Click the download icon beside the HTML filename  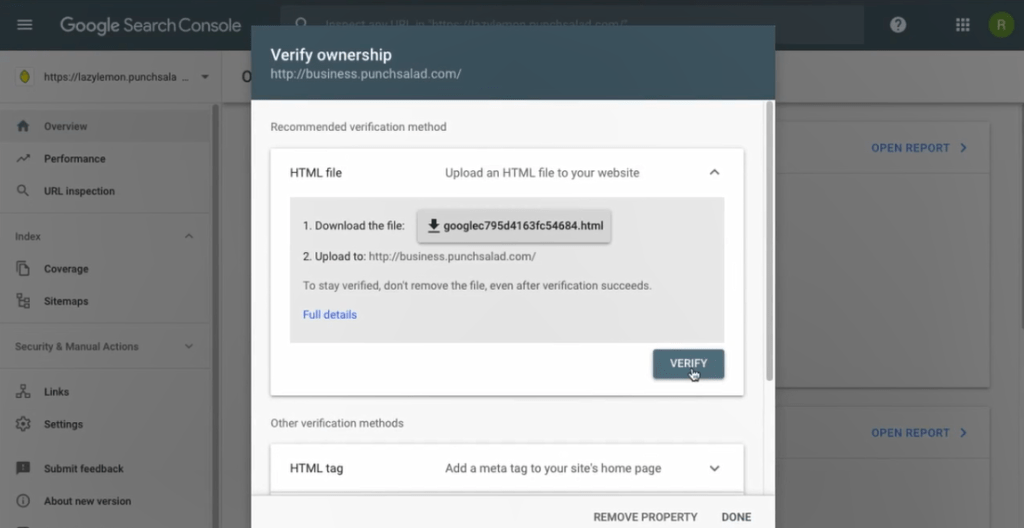point(434,226)
